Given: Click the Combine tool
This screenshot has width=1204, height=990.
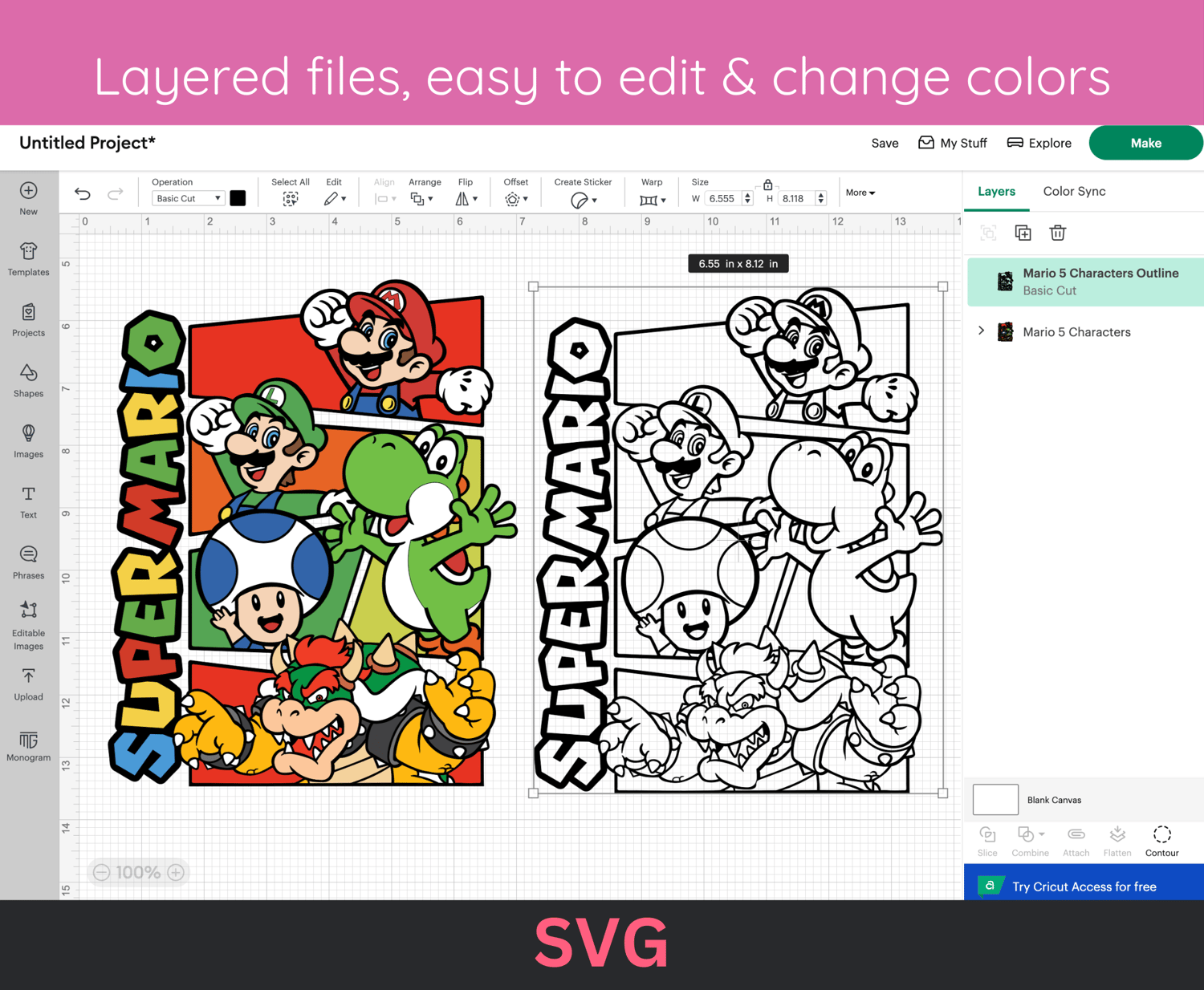Looking at the screenshot, I should (1030, 842).
